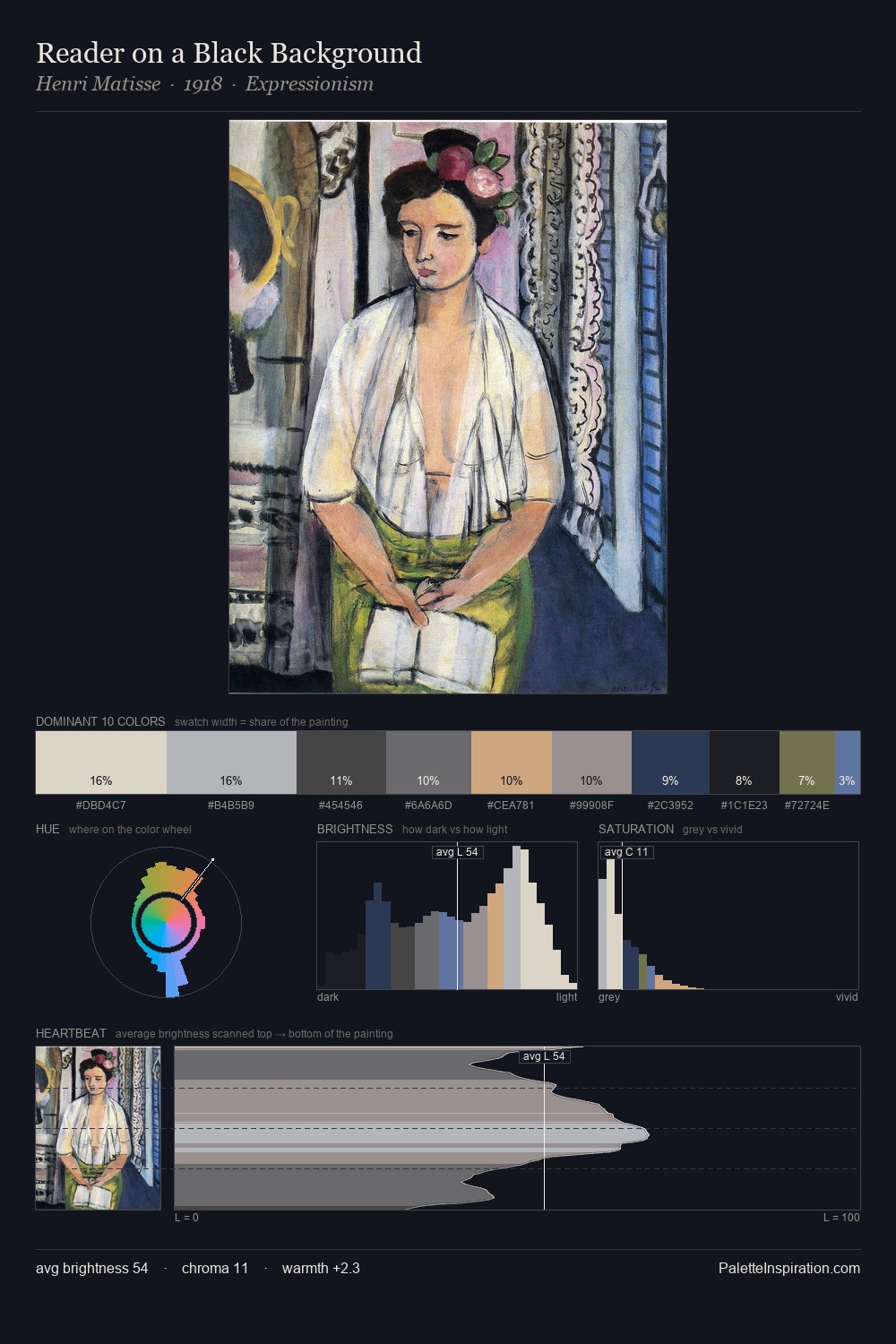Click the 'SATURATION' section heading
The image size is (896, 1344).
636,829
